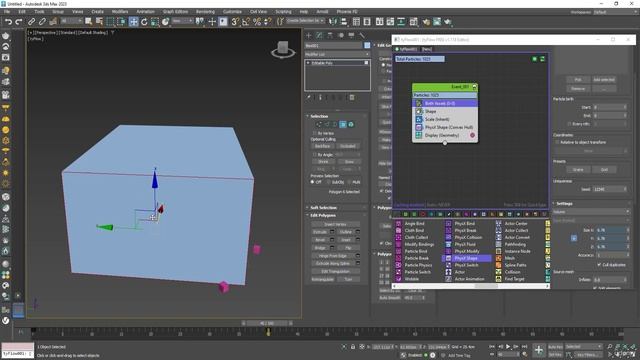Toggle Every nth checkbox in Particle birth

click(569, 123)
